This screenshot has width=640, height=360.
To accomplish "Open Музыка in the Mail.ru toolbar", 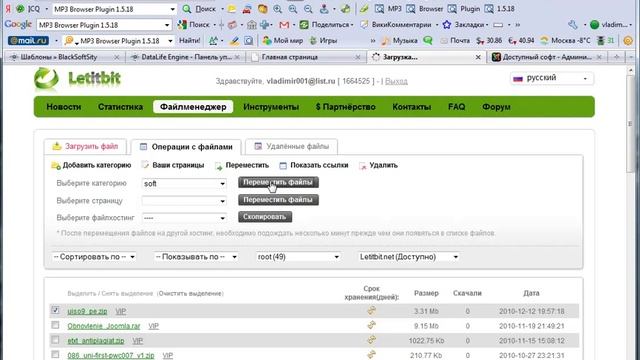I will click(x=400, y=41).
